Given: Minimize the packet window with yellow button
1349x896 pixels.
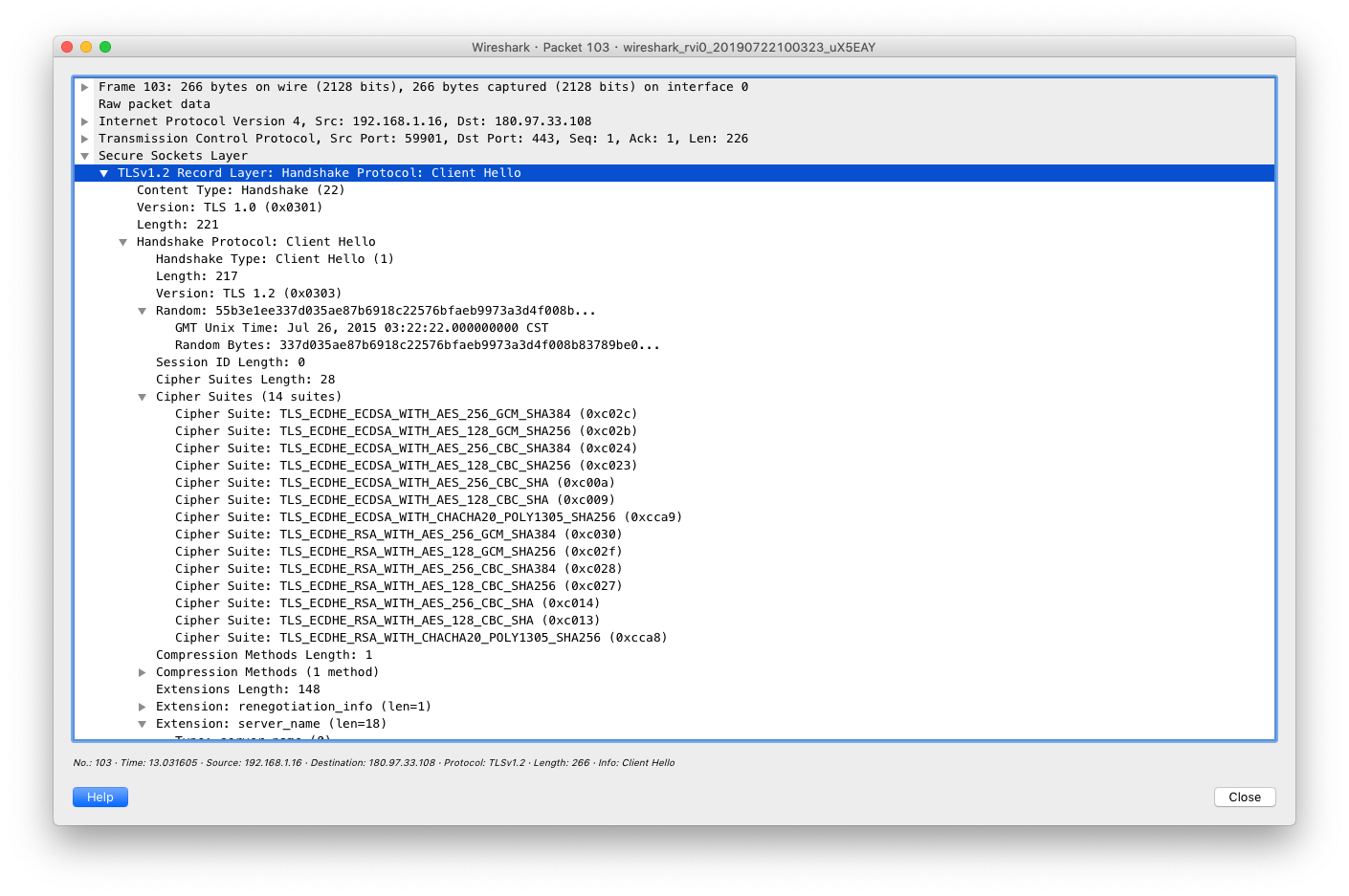Looking at the screenshot, I should (86, 47).
